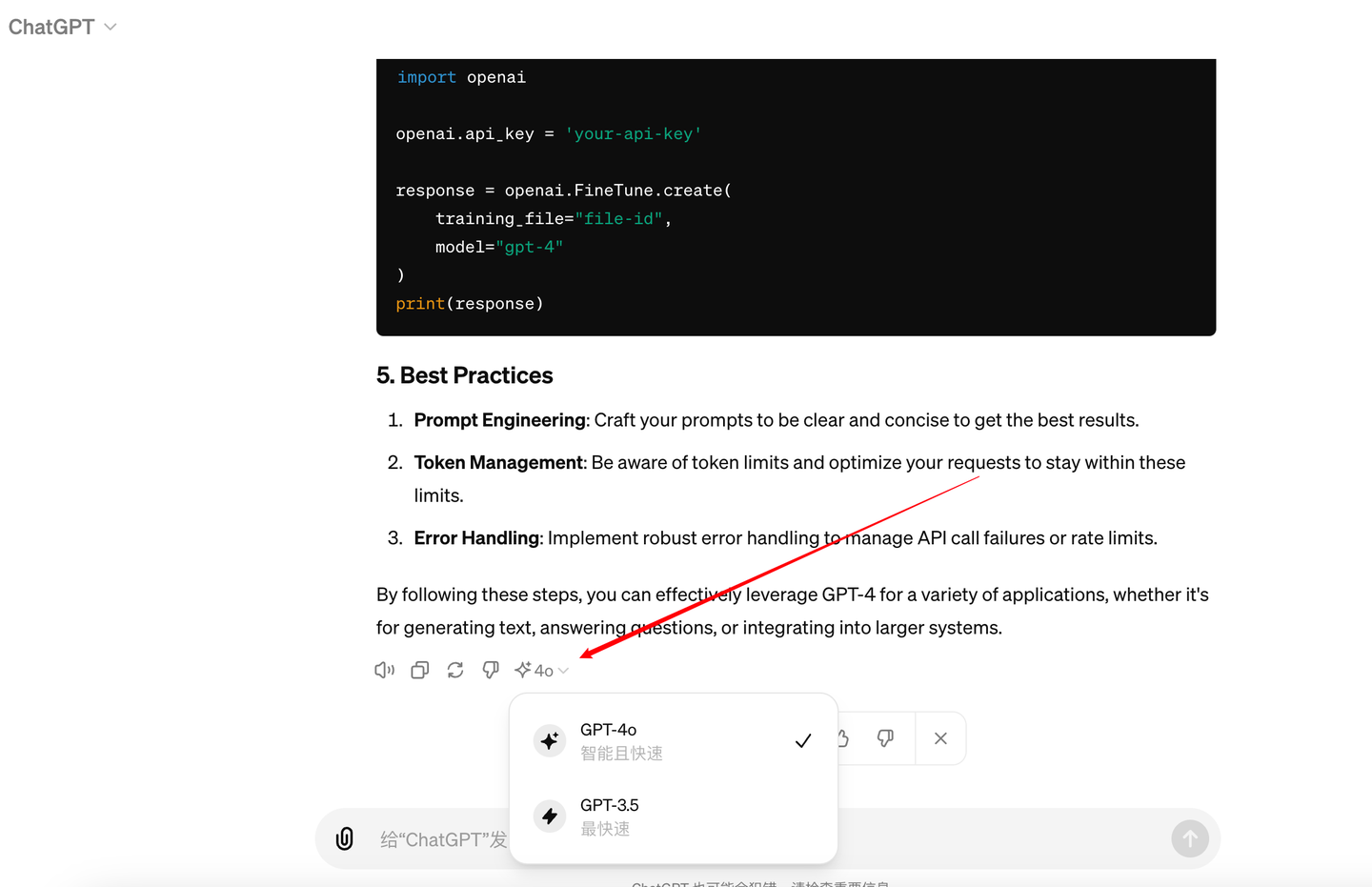
Task: Click the read aloud speaker icon
Action: point(384,670)
